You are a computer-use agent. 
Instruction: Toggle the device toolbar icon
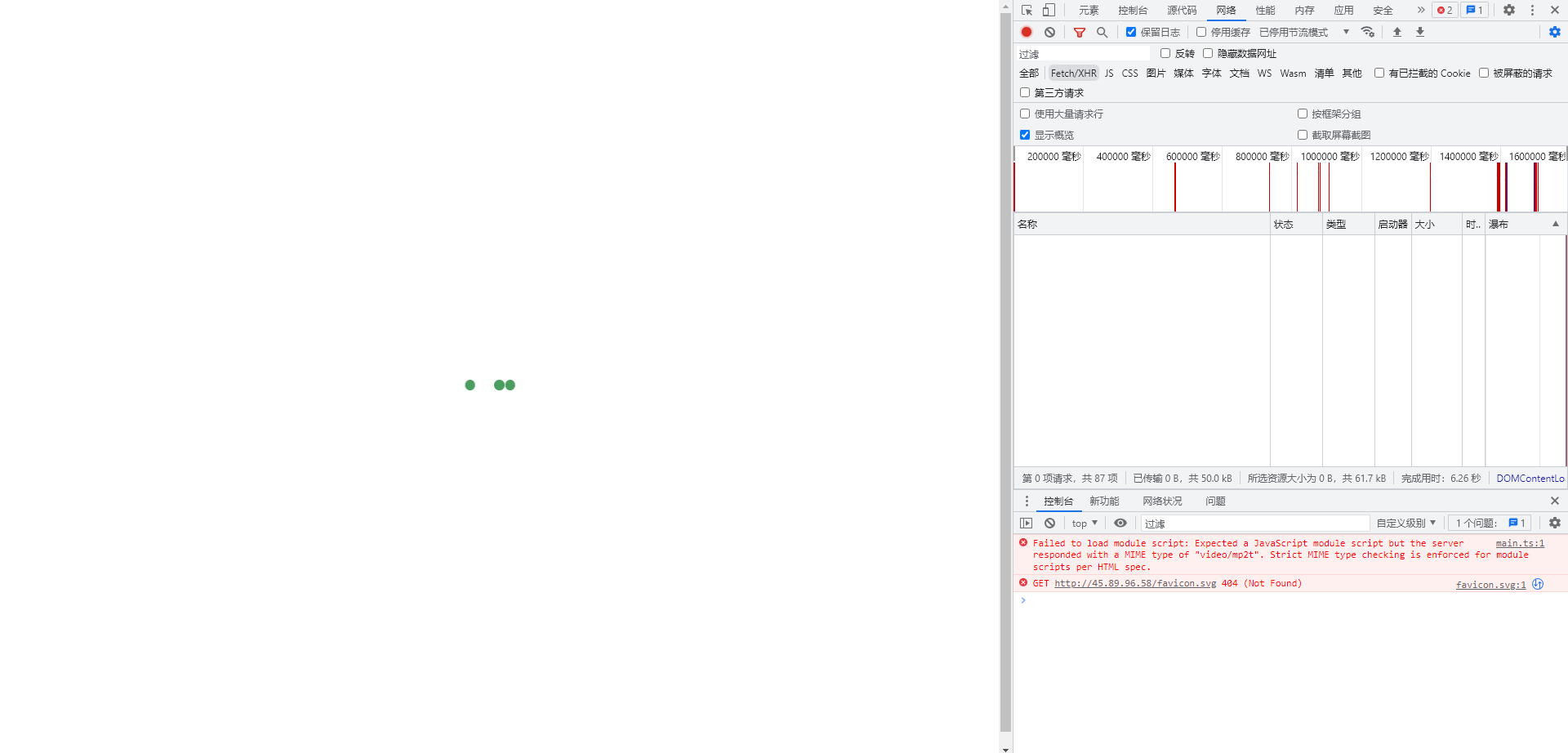[1048, 10]
